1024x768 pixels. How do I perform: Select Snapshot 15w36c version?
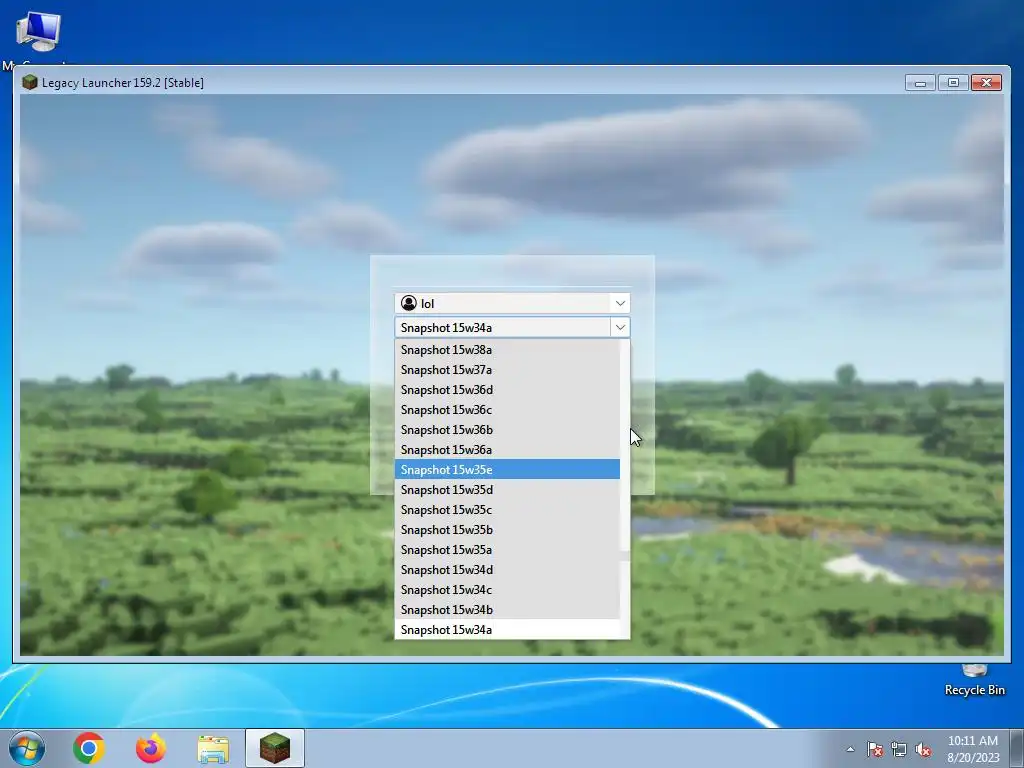click(507, 409)
